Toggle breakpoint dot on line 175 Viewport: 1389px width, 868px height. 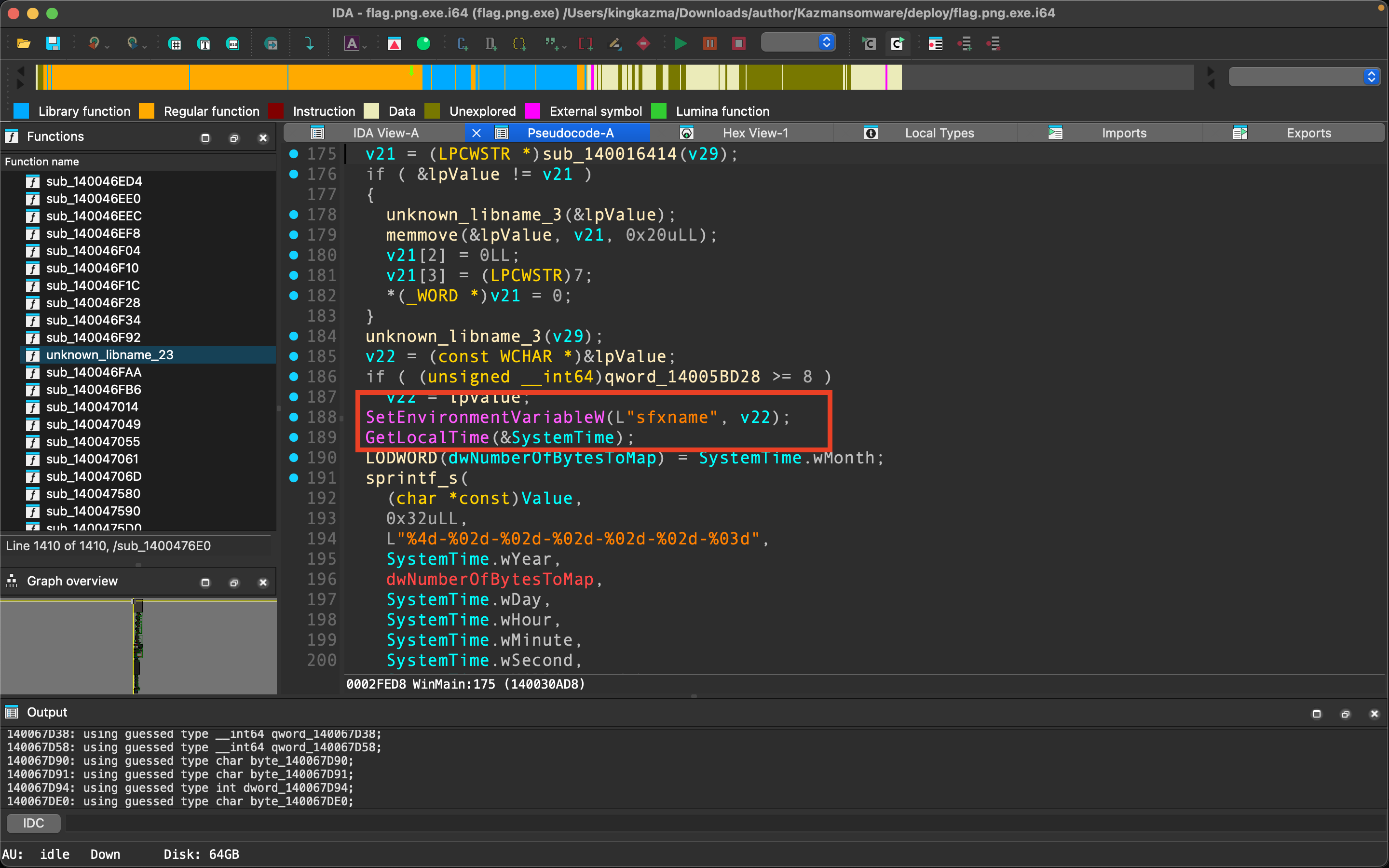pos(294,154)
